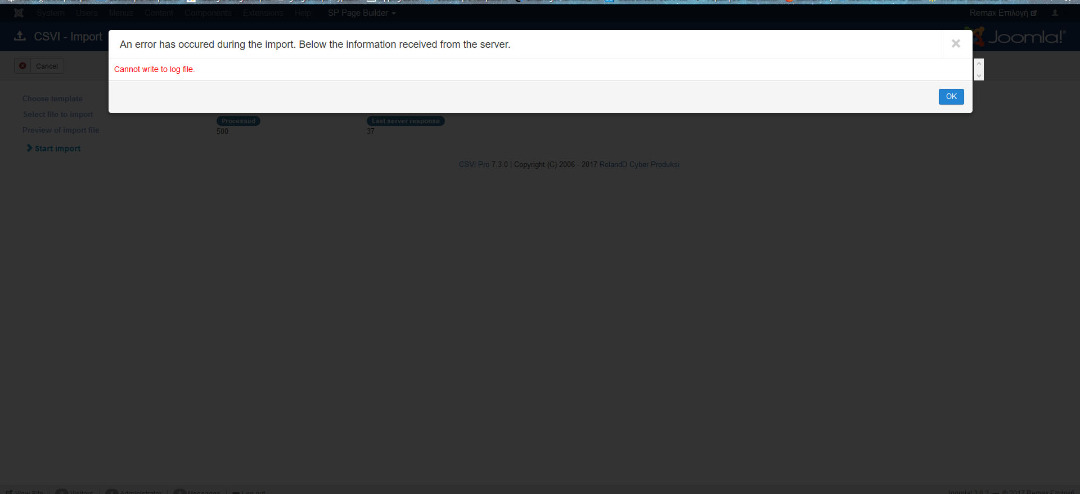
Task: Open the System menu
Action: 50,13
